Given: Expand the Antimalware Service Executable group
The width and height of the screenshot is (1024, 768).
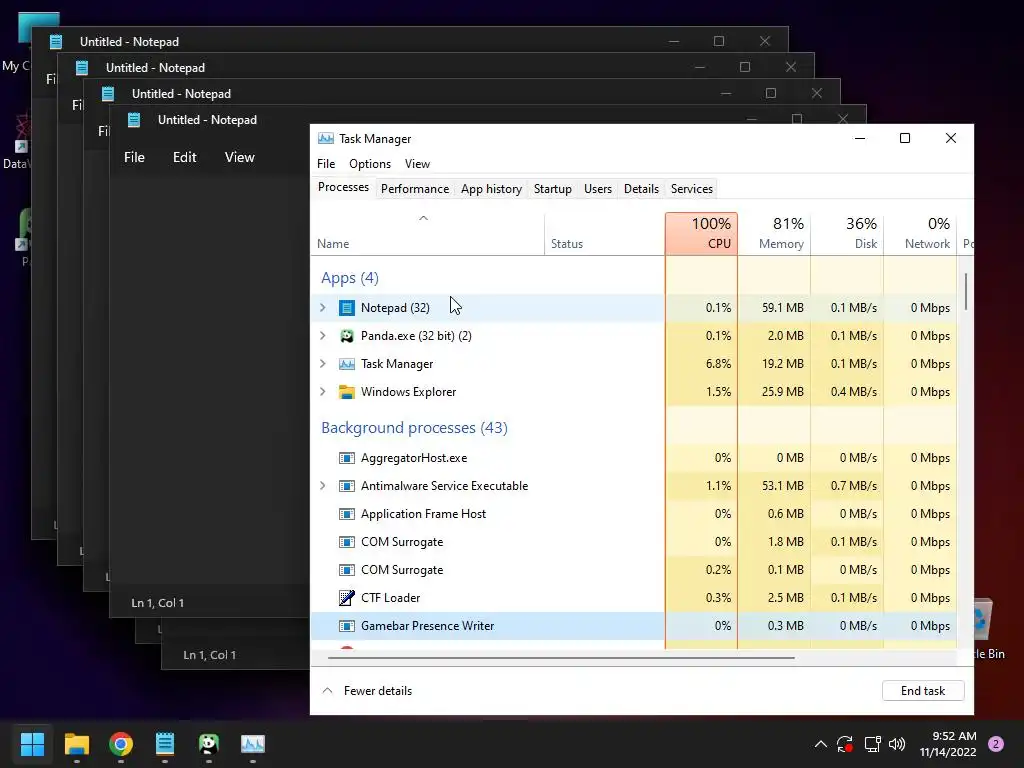Looking at the screenshot, I should [323, 486].
